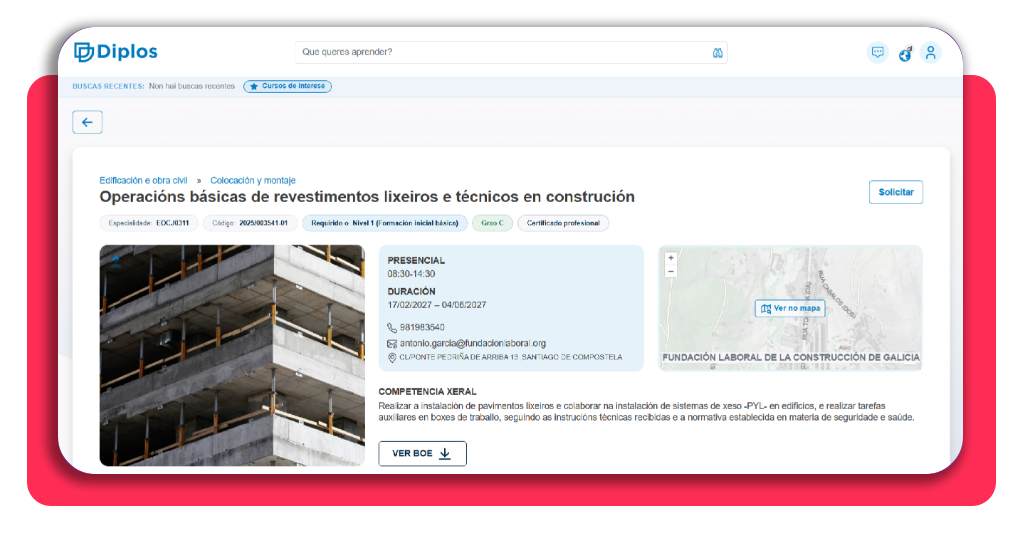Click the email envelope icon
This screenshot has width=1024, height=536.
(392, 343)
